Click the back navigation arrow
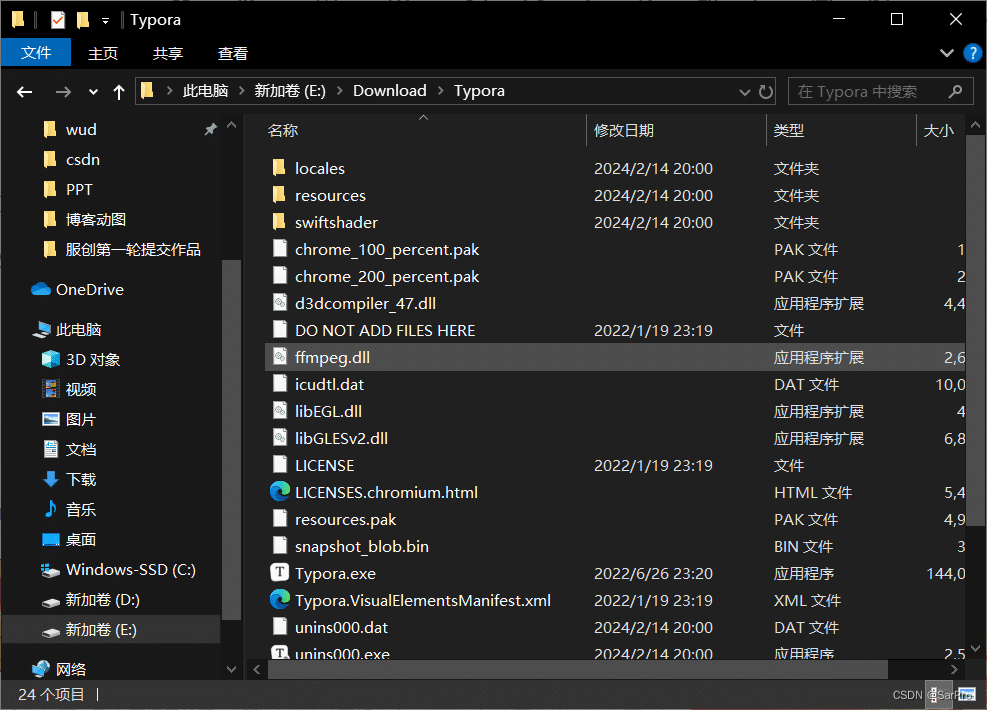 [x=25, y=91]
